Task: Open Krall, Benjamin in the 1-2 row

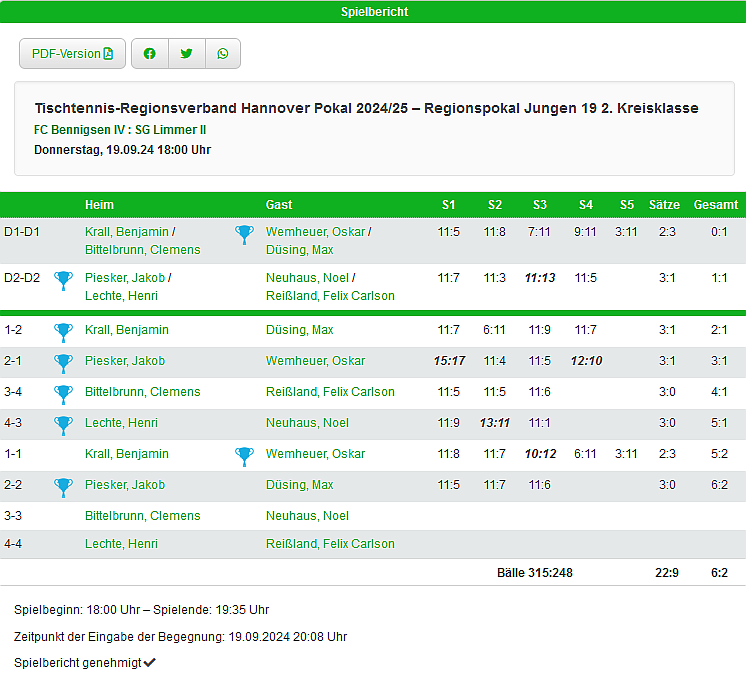Action: (127, 330)
